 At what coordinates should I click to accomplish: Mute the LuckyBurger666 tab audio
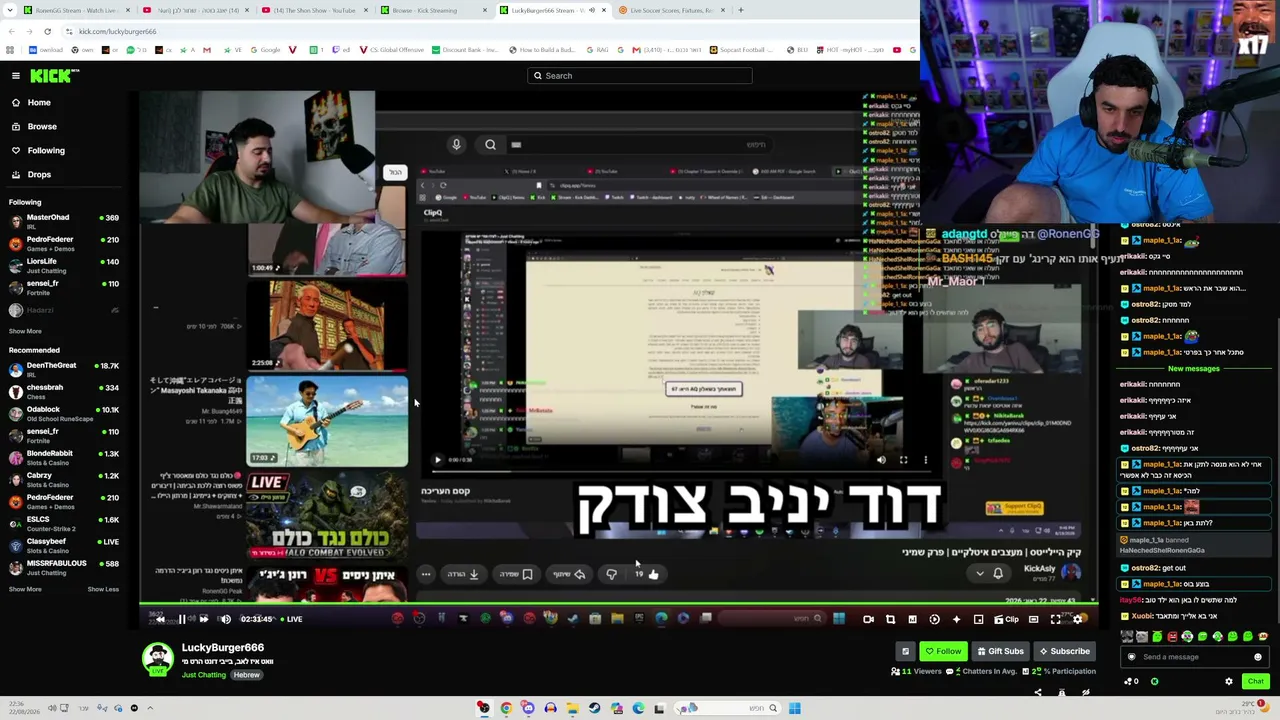click(x=592, y=10)
